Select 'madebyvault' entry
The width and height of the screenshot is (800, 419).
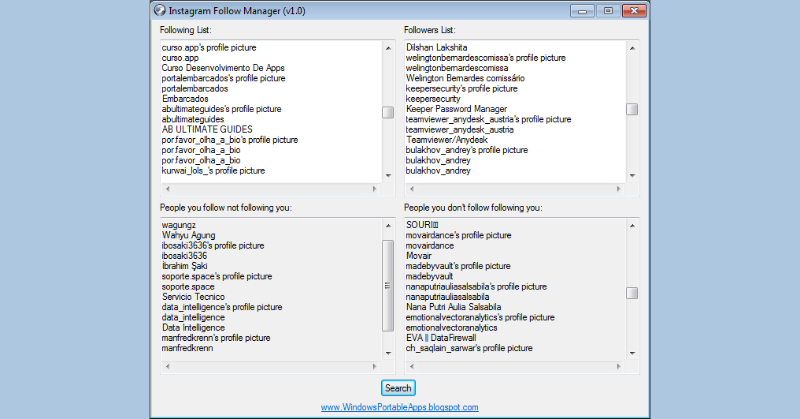pyautogui.click(x=429, y=276)
